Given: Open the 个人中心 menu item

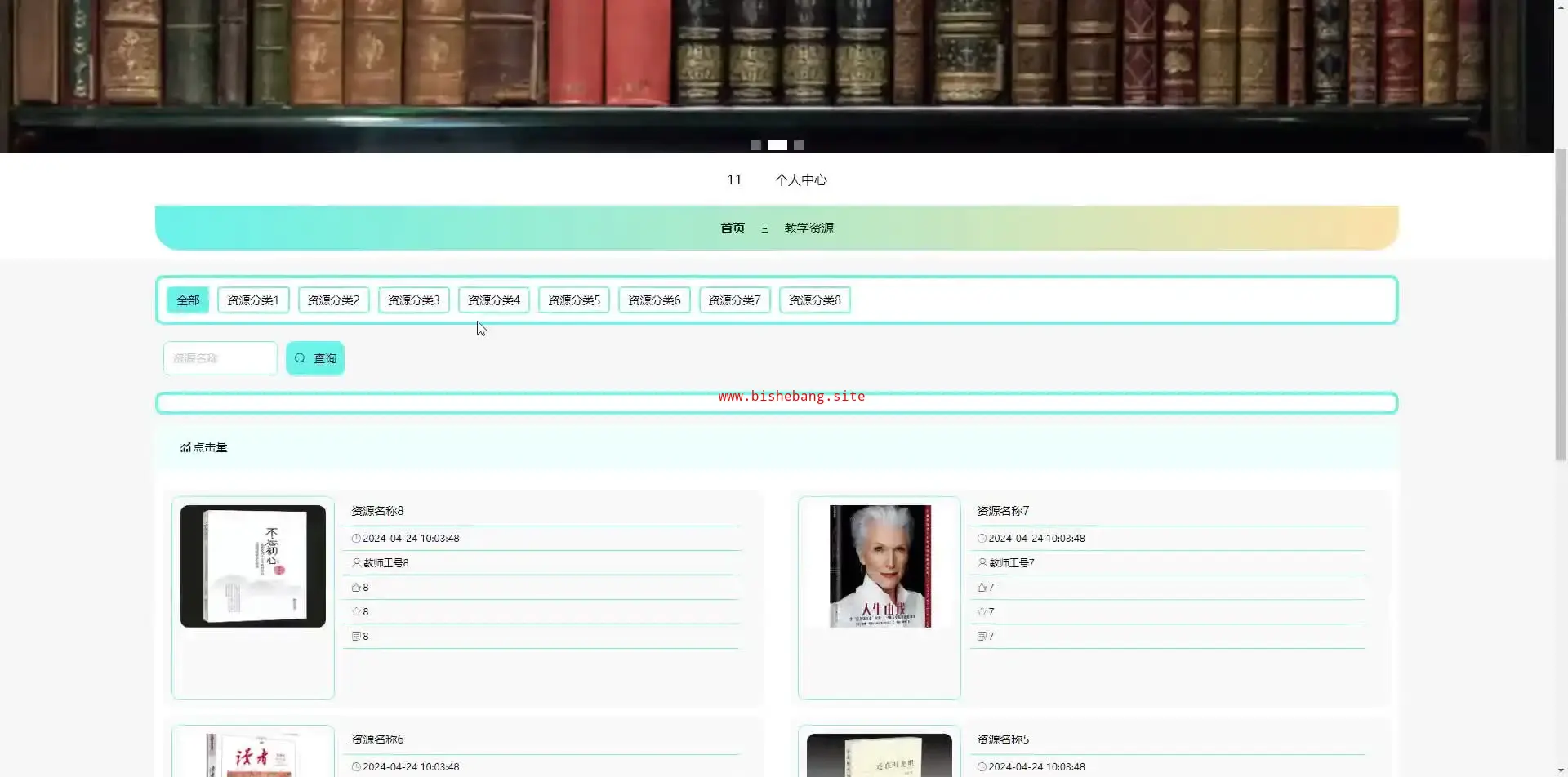Looking at the screenshot, I should pos(800,180).
